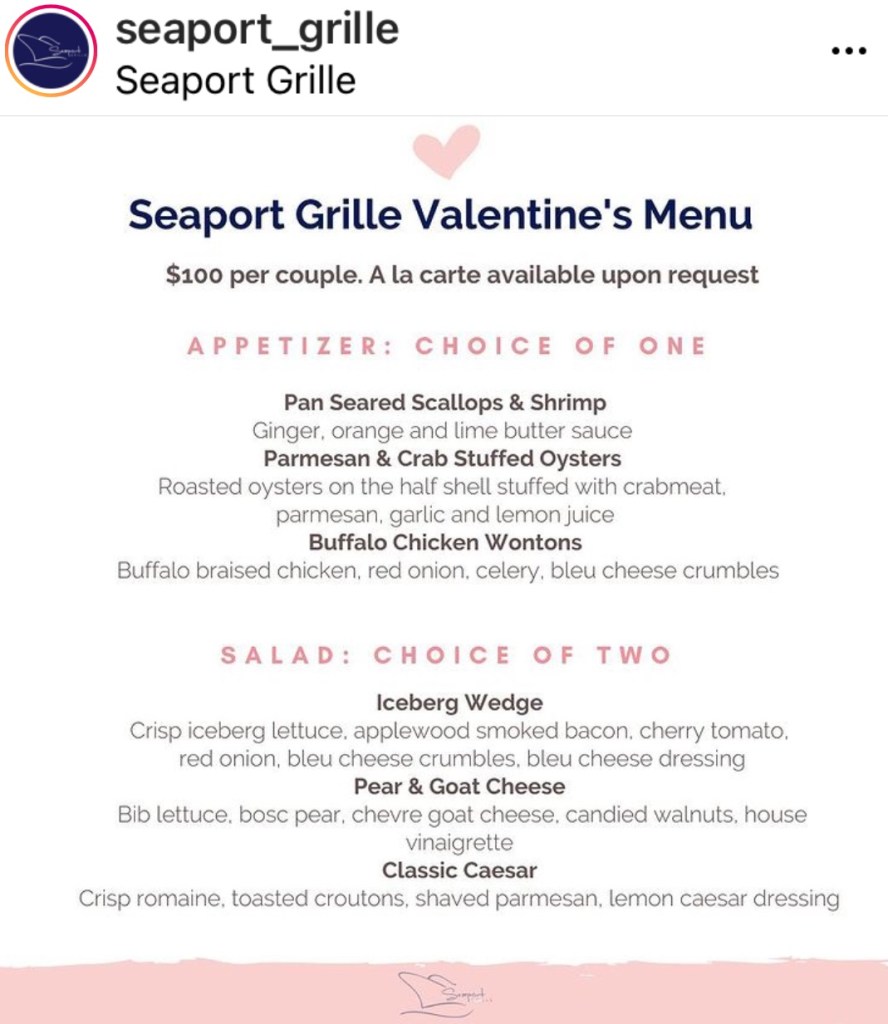This screenshot has height=1024, width=888.
Task: Click the Buffalo Chicken Wontons item
Action: (x=445, y=543)
